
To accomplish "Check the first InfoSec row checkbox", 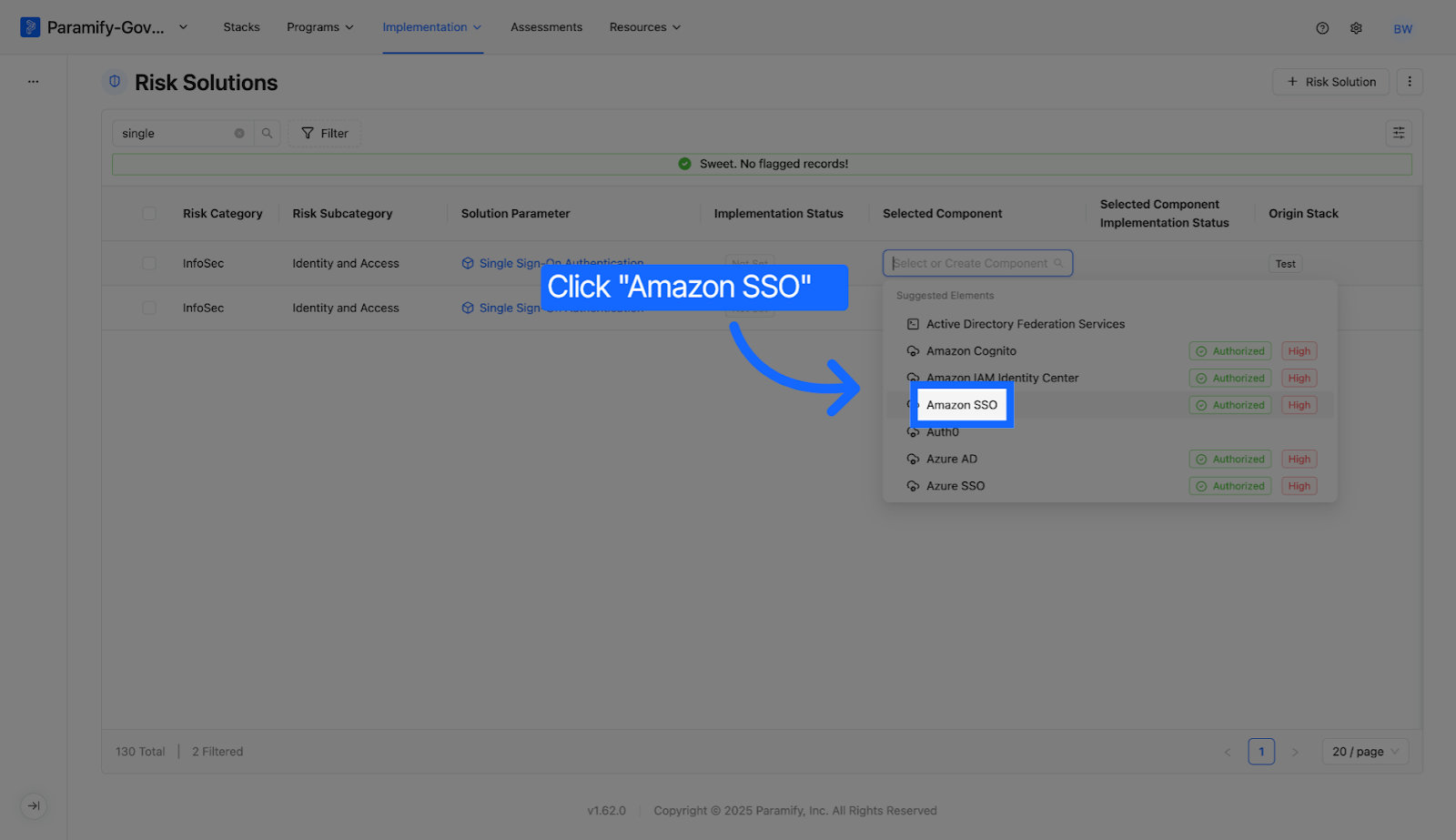I will pos(149,263).
